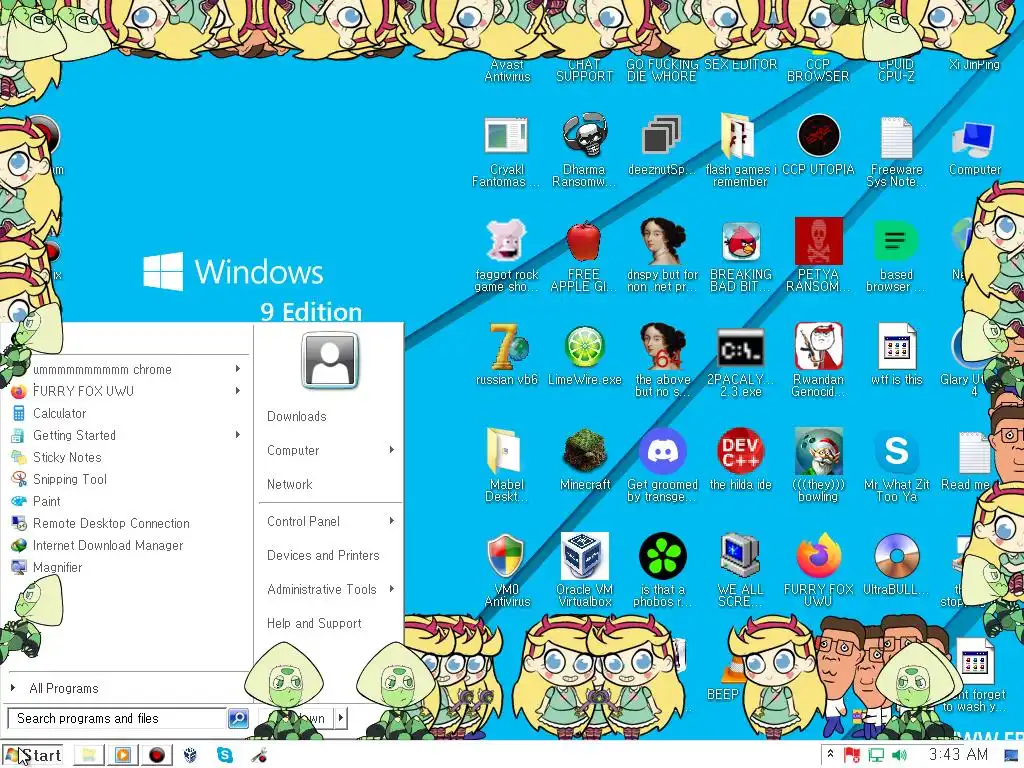1024x768 pixels.
Task: Open the FREE APPLE apple icon
Action: [x=583, y=241]
